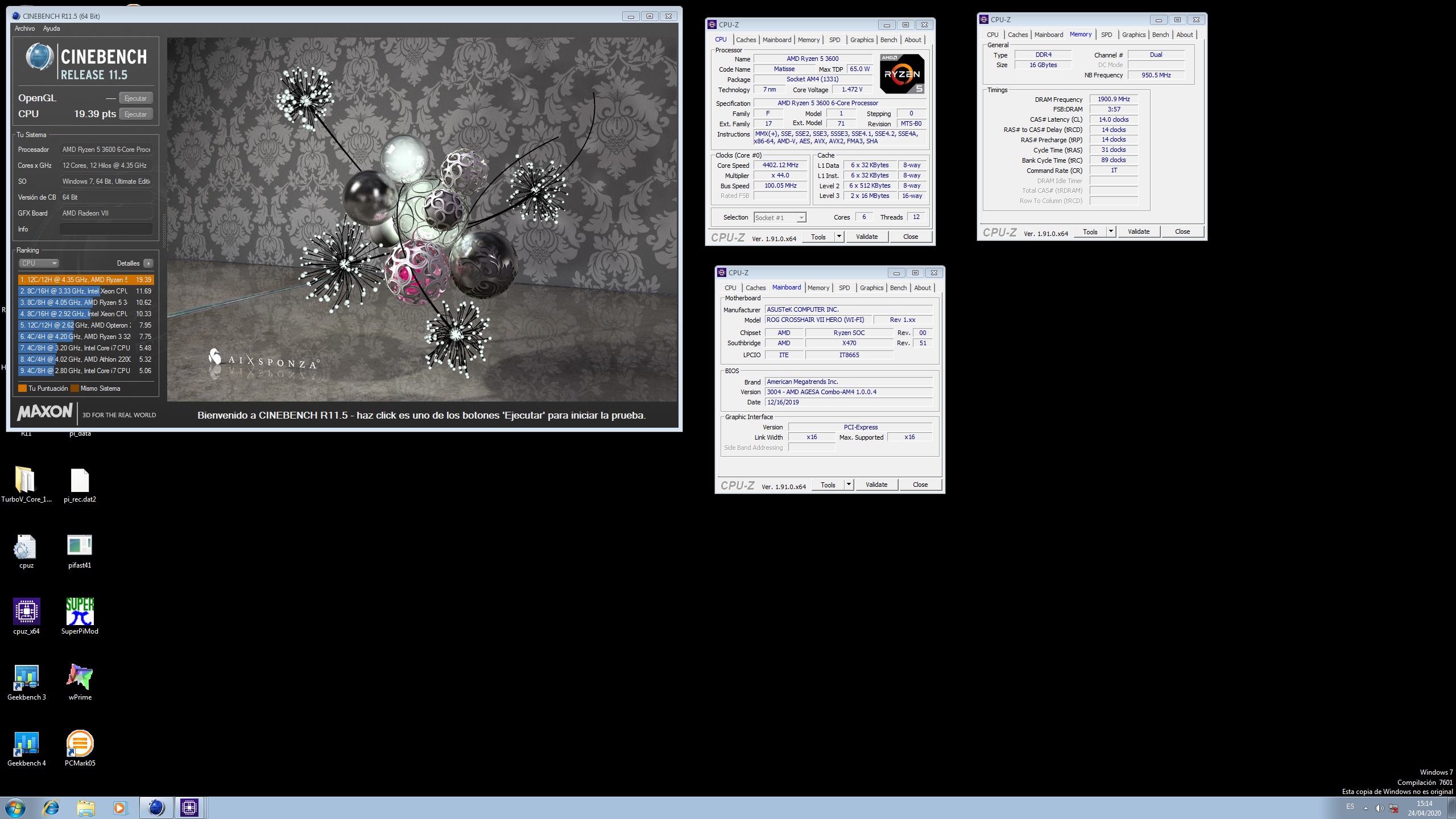The height and width of the screenshot is (819, 1456).
Task: Click the taskbar clock showing 15:14
Action: [x=1425, y=808]
